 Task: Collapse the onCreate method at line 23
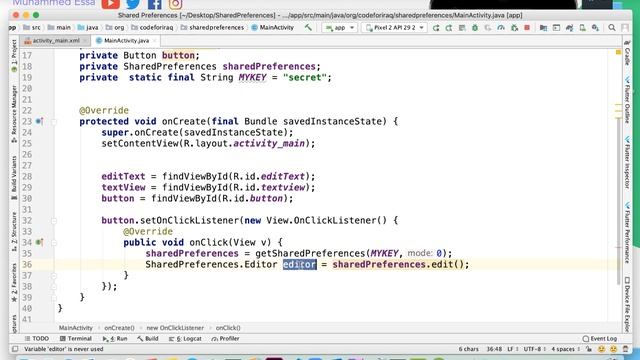[x=54, y=121]
